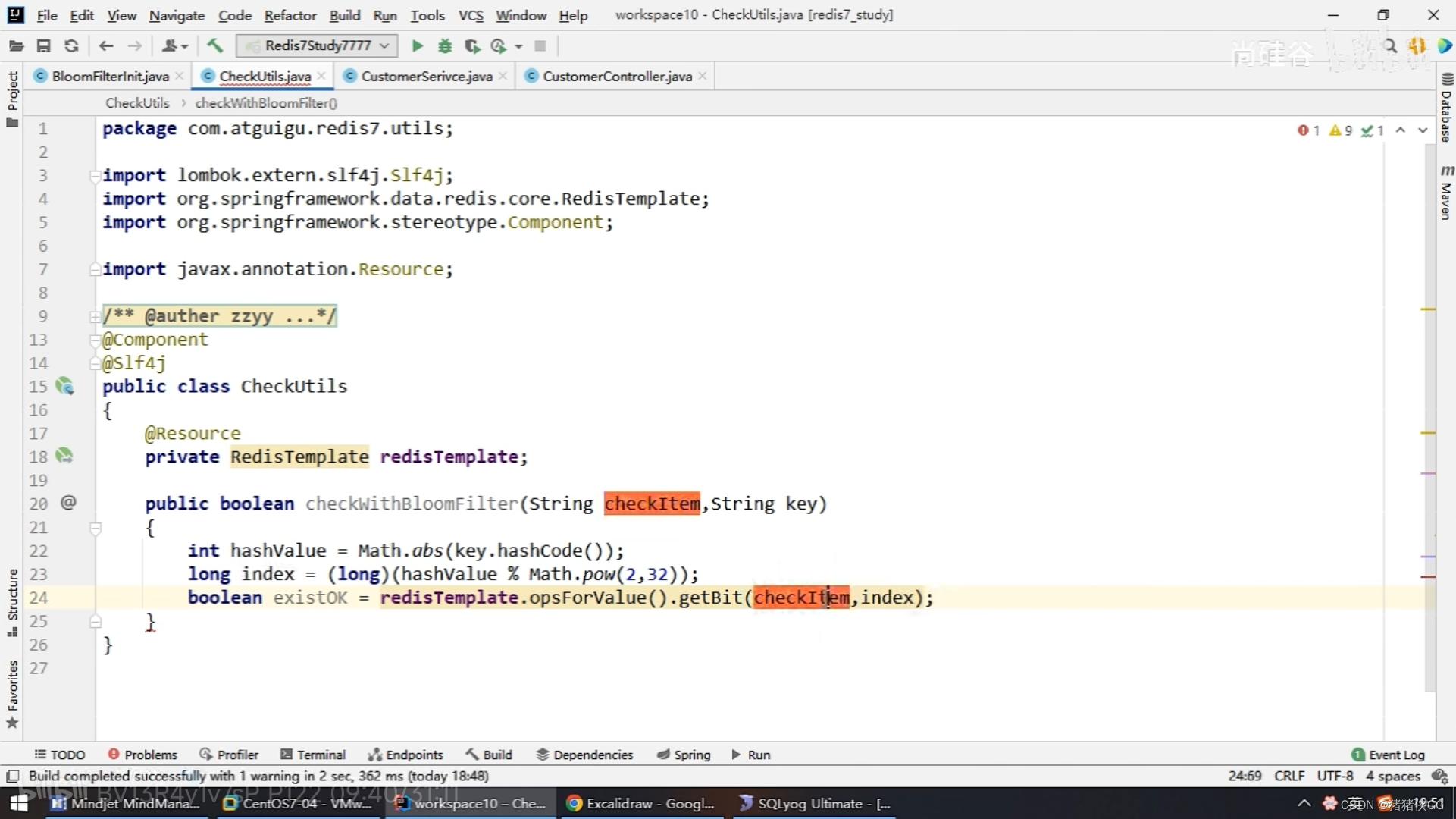Open the Maven tool window
The image size is (1456, 819).
coord(1446,192)
